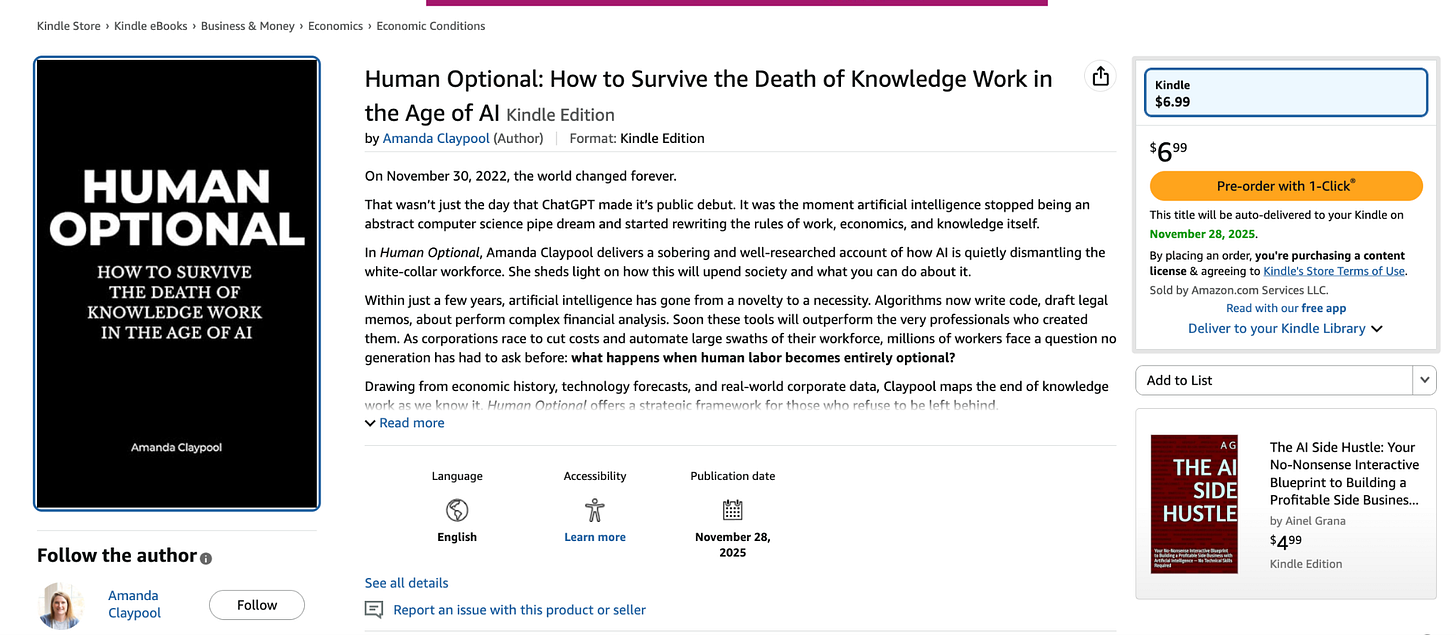Expand Deliver to your Kindle Library

pos(1286,328)
